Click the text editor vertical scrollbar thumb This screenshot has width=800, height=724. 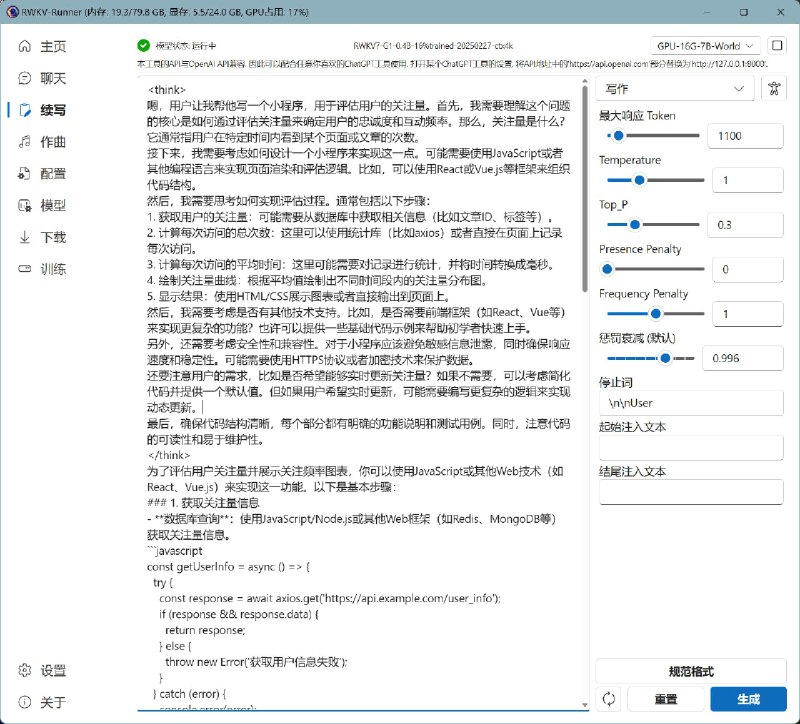click(585, 189)
